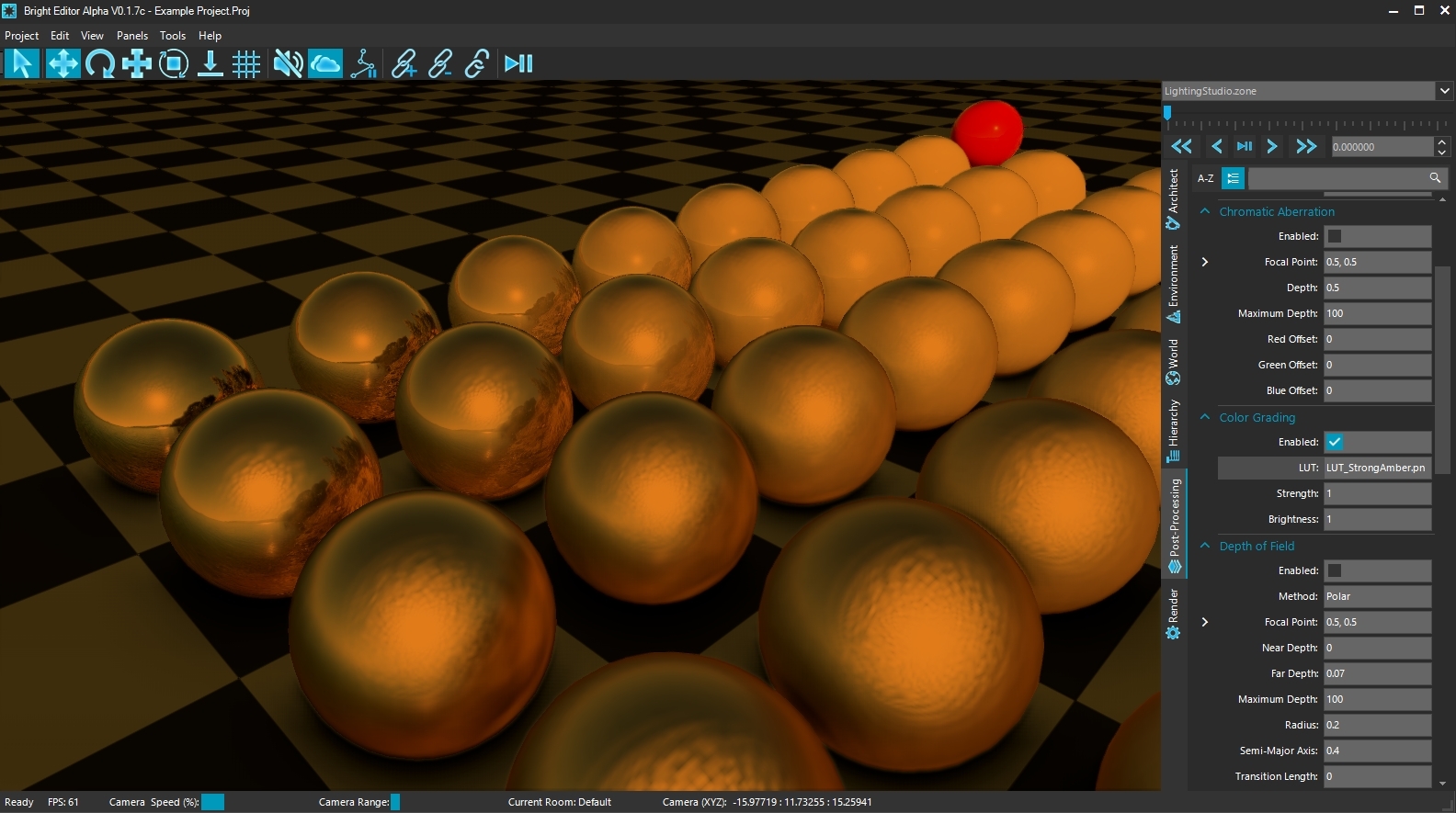
Task: Click the Camera Range slider in status bar
Action: click(395, 802)
